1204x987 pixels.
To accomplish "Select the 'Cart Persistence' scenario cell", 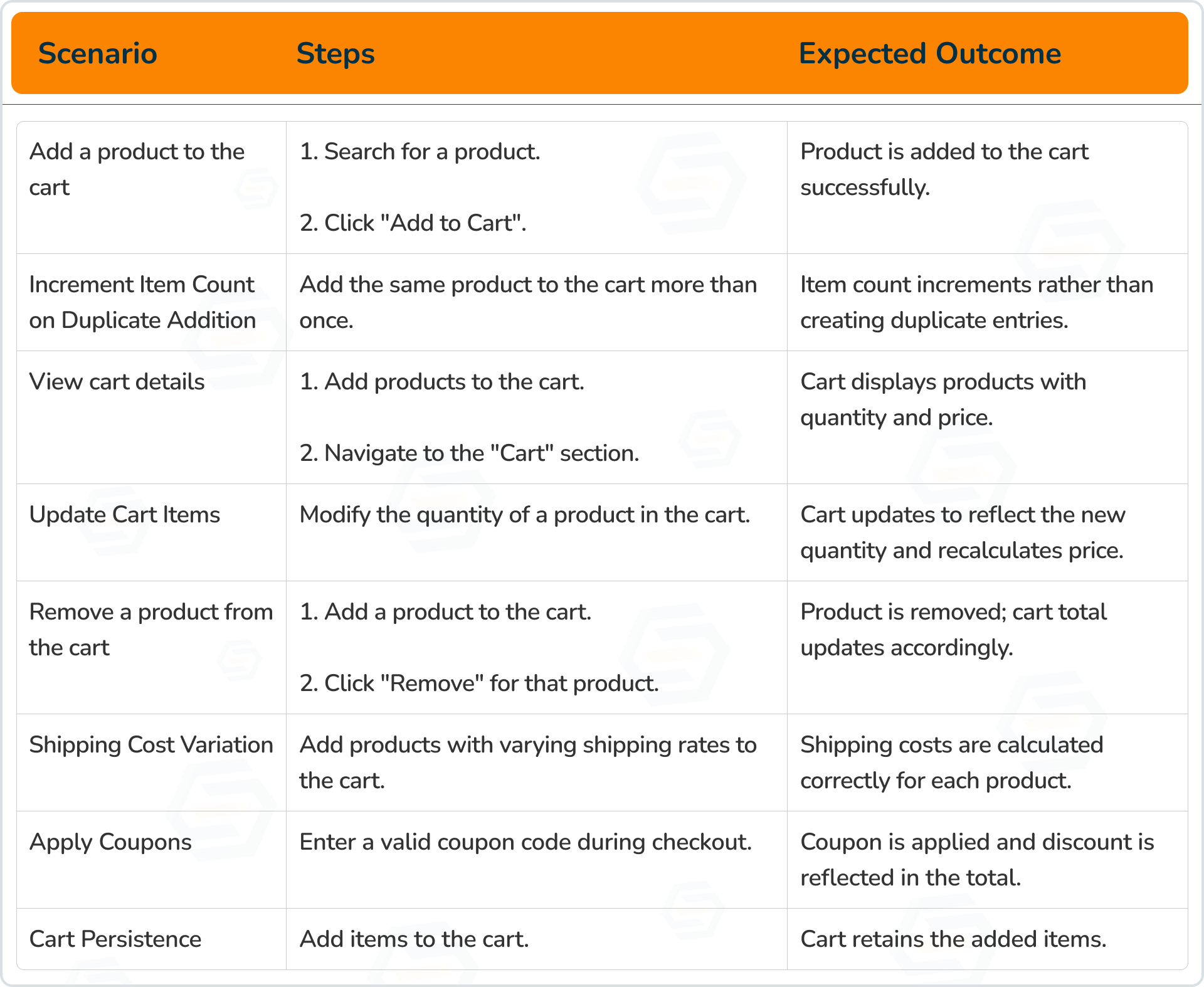I will pyautogui.click(x=152, y=939).
